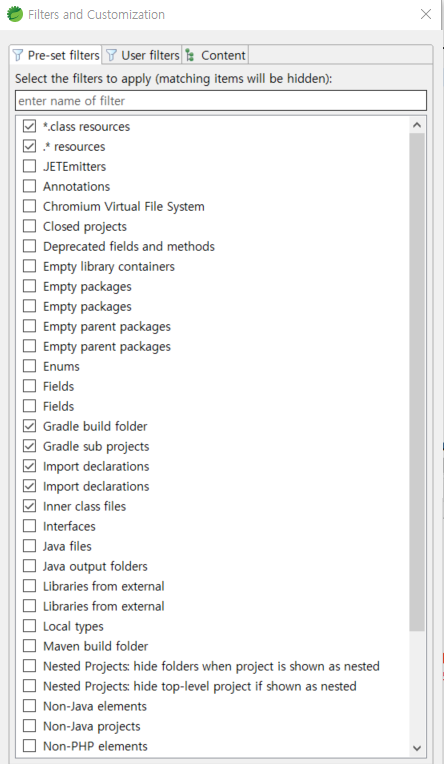Tick the Non-Java projects checkbox
Screen dimensions: 444x764
click(x=29, y=726)
